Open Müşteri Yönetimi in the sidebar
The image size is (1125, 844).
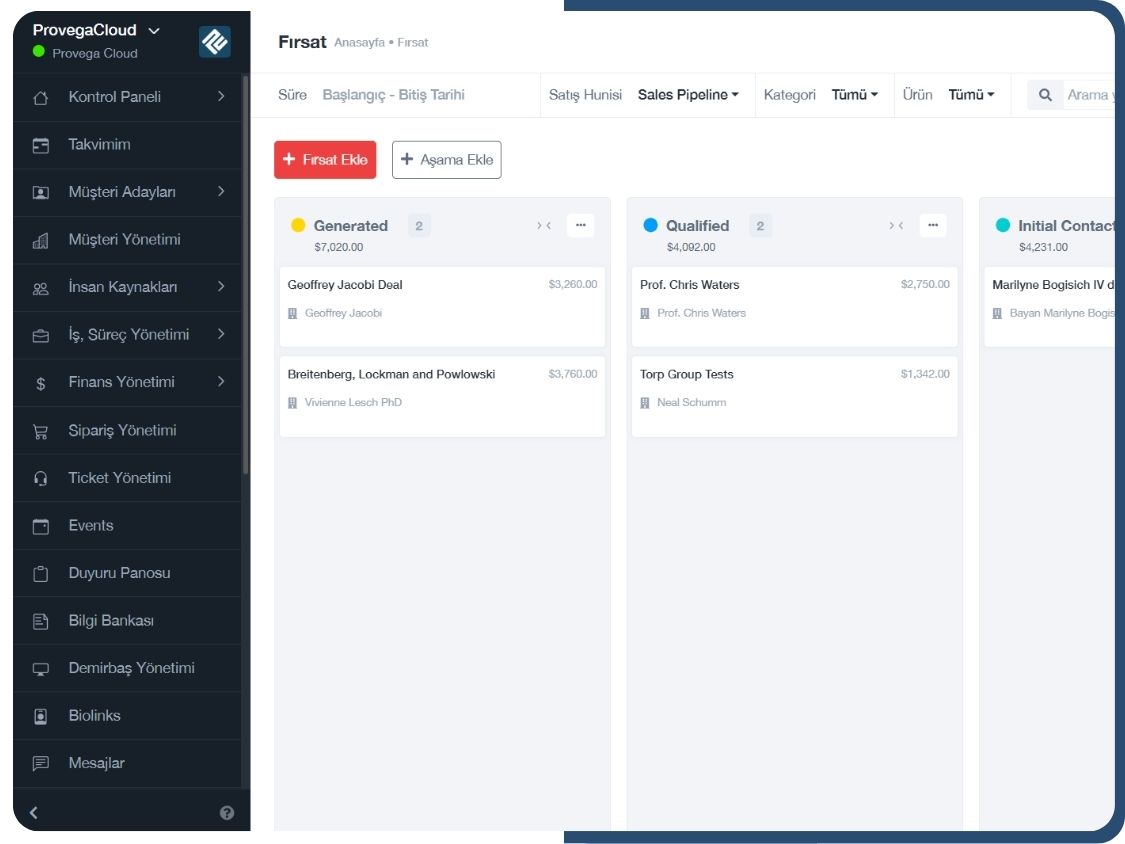124,240
